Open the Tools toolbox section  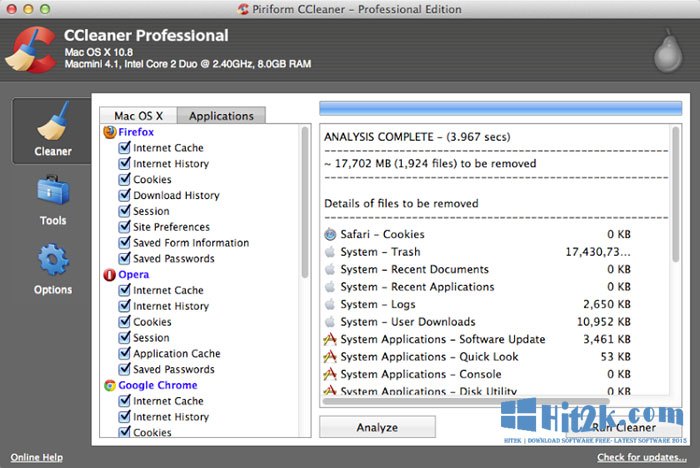(53, 200)
